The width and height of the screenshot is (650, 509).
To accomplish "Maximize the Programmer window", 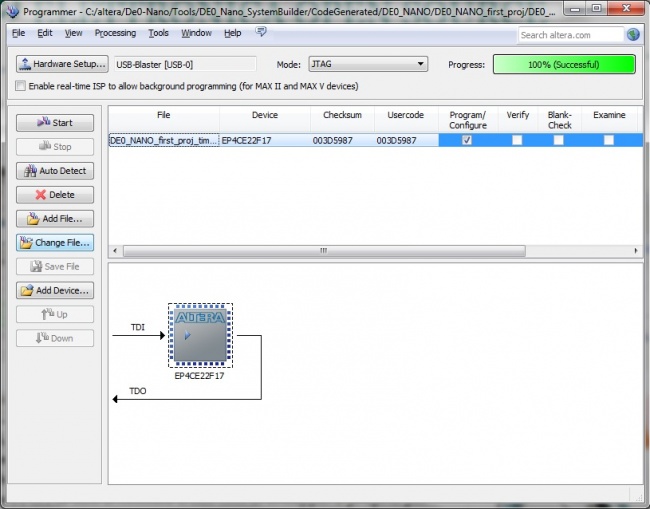I will (x=597, y=8).
